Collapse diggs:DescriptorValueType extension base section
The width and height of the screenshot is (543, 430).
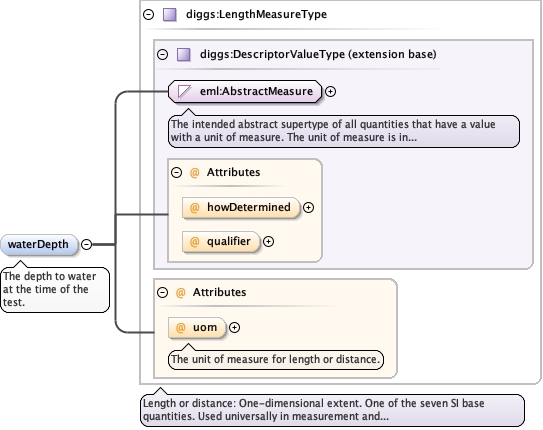pos(162,54)
